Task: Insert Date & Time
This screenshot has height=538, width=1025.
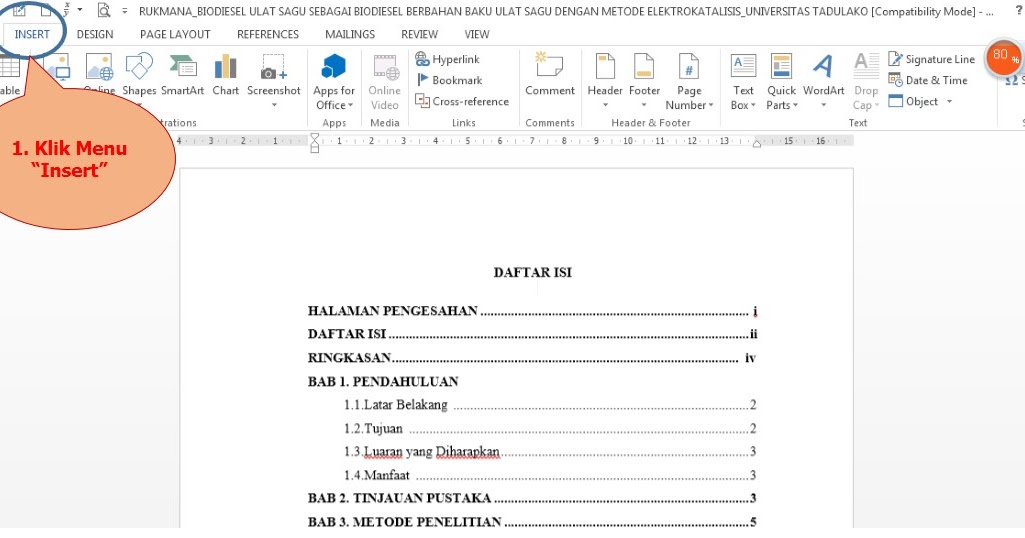Action: click(928, 80)
